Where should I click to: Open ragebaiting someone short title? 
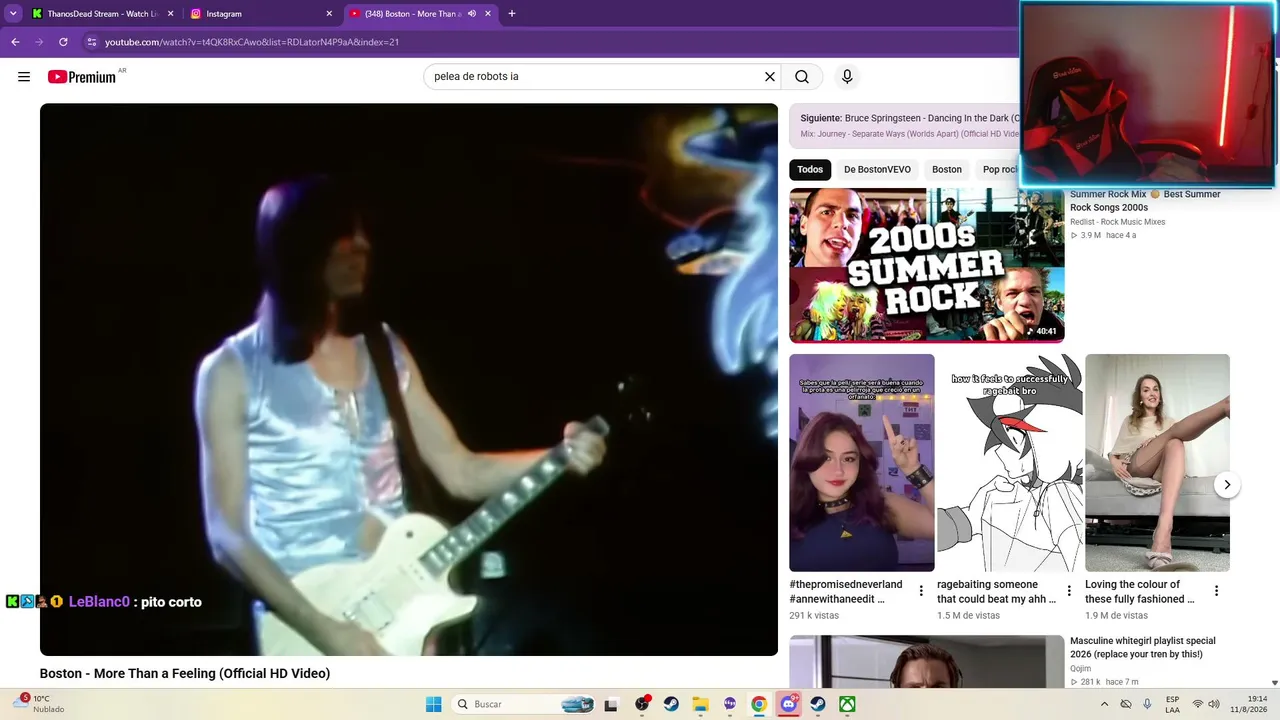[x=997, y=592]
